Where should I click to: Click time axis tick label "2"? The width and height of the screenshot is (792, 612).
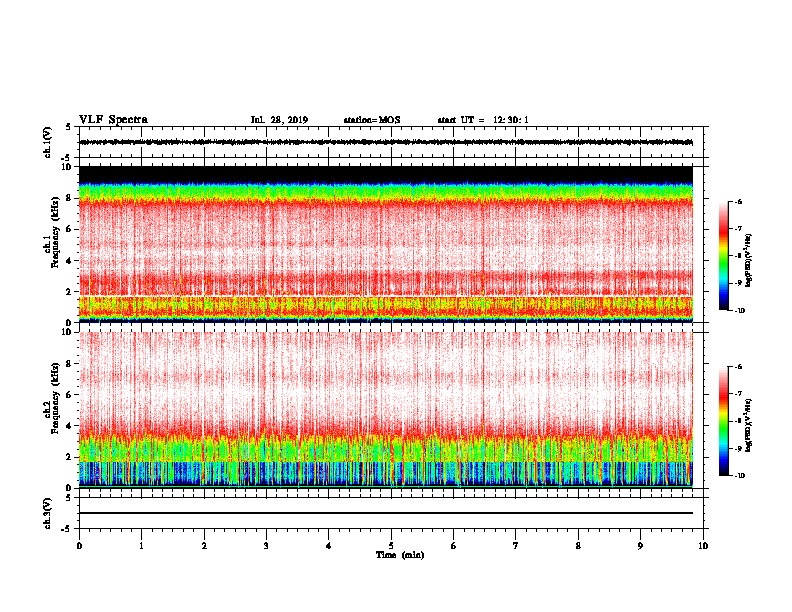204,546
